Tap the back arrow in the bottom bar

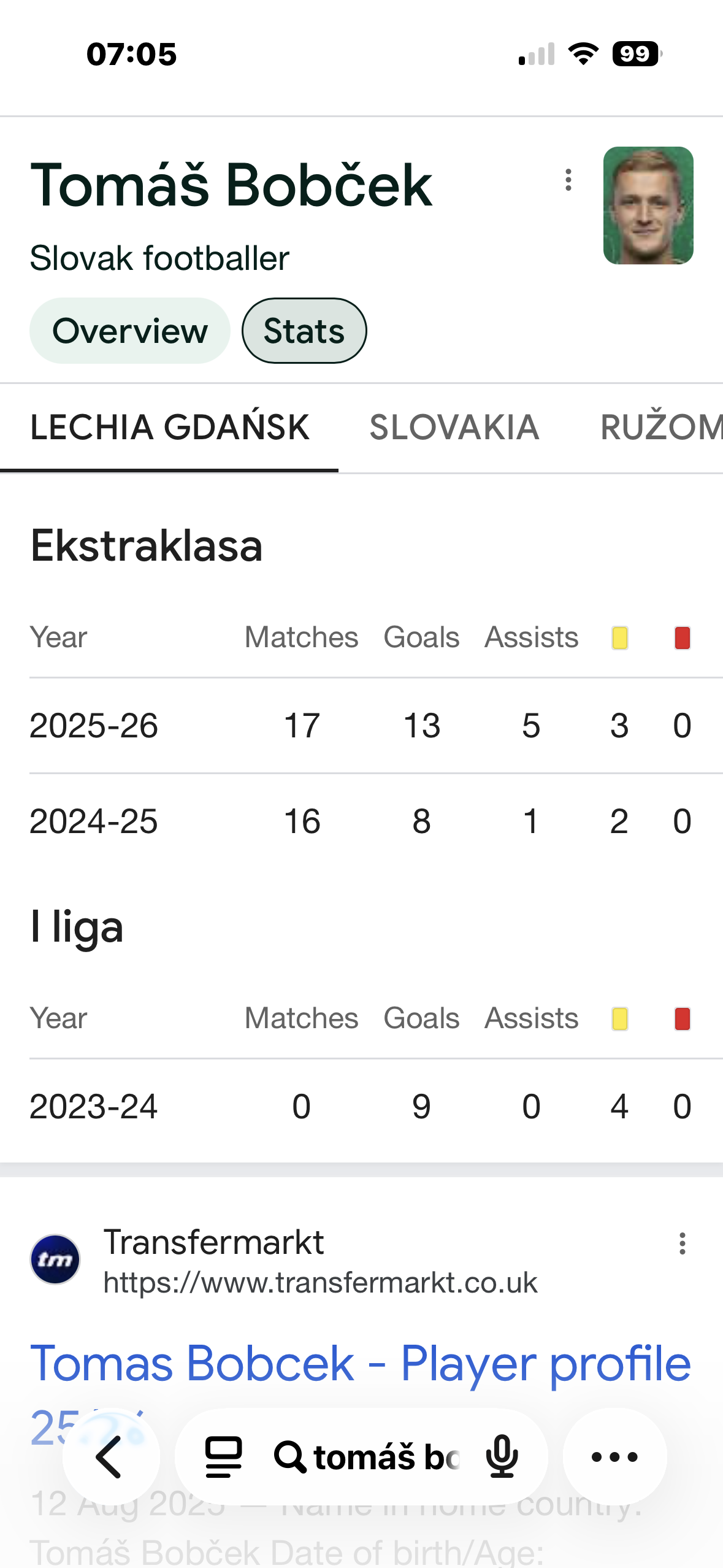[109, 1457]
